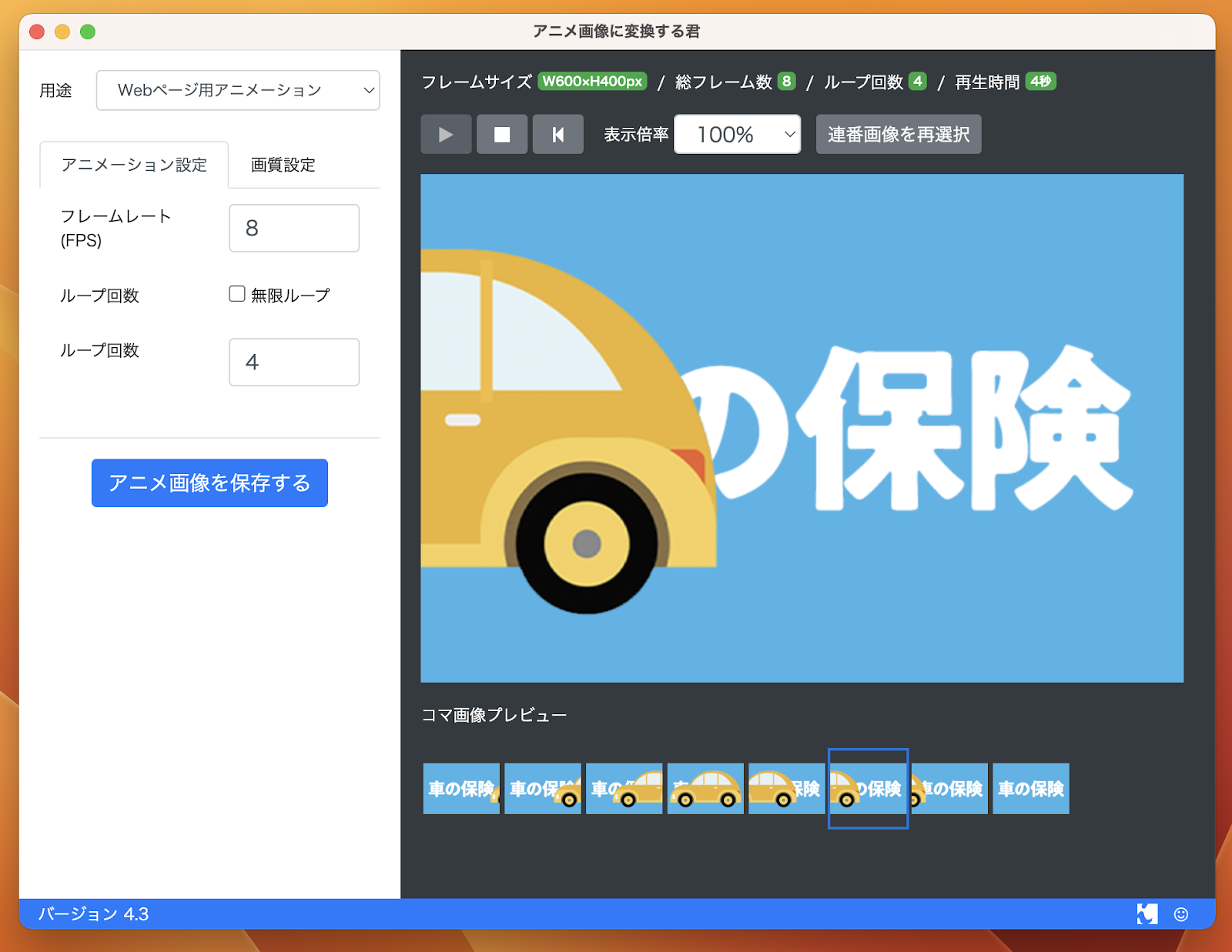Viewport: 1232px width, 952px height.
Task: Stop the animation playback
Action: point(501,135)
